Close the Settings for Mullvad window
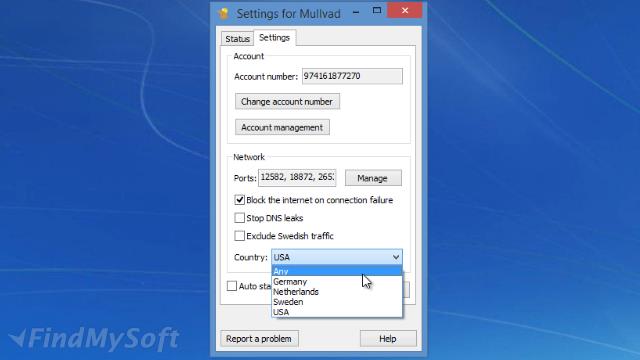 pyautogui.click(x=404, y=11)
